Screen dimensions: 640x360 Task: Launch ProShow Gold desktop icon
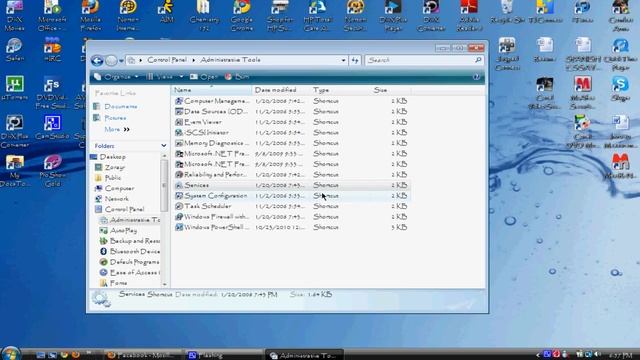click(53, 171)
